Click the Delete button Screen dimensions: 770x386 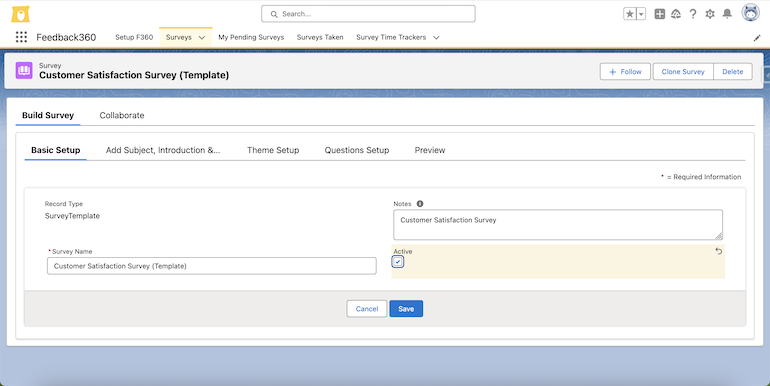point(733,72)
